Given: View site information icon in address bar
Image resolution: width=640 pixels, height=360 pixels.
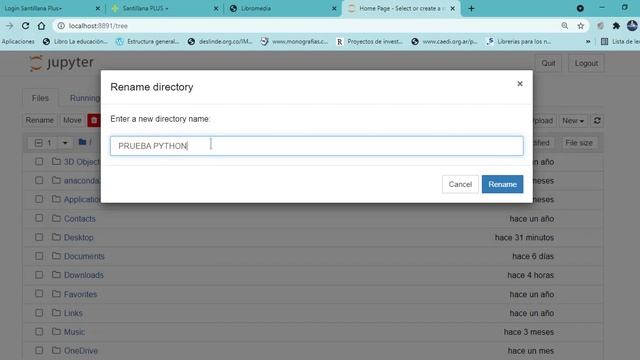Looking at the screenshot, I should (x=61, y=26).
